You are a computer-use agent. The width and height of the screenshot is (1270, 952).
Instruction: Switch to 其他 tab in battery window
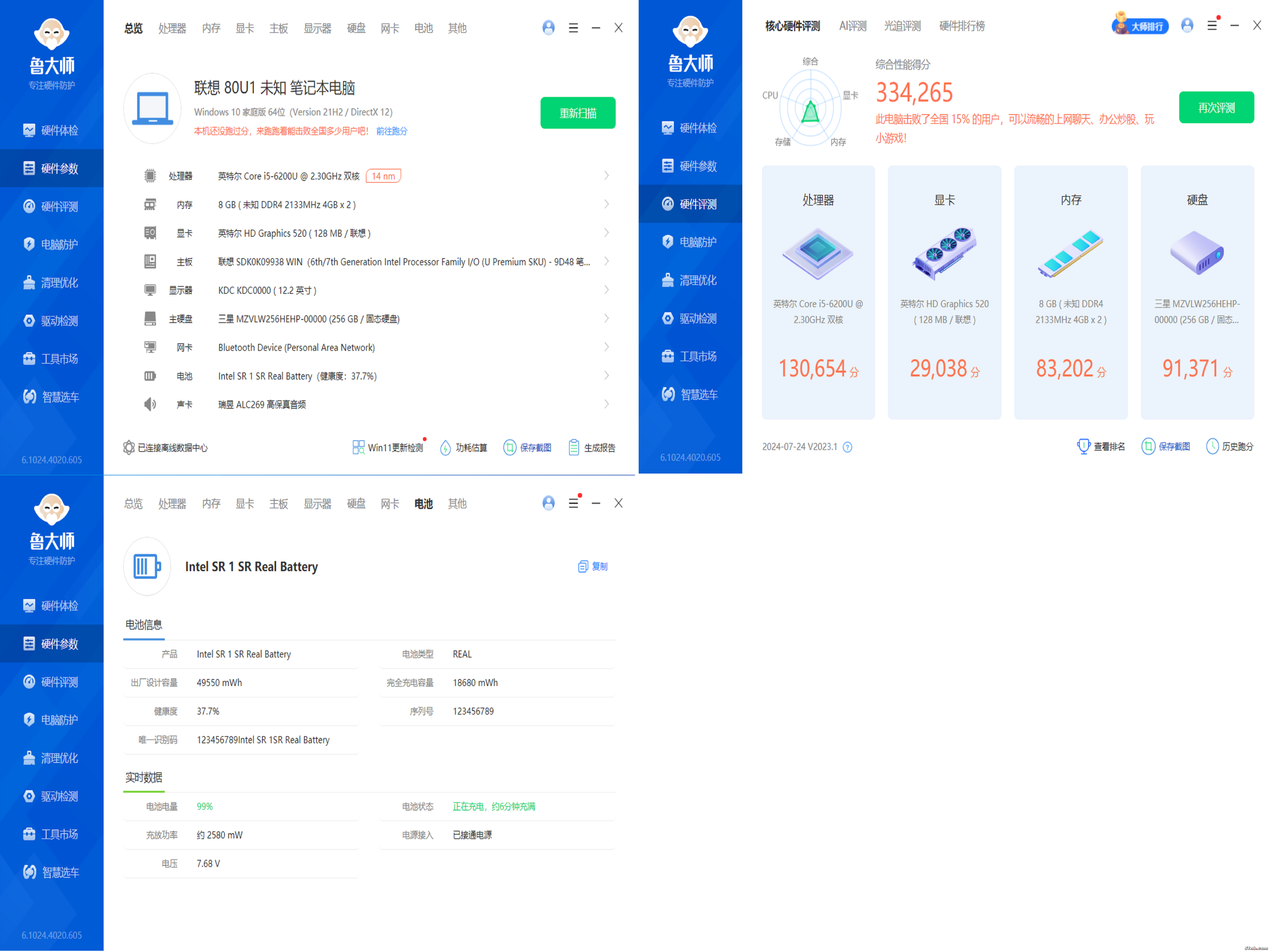(x=457, y=504)
